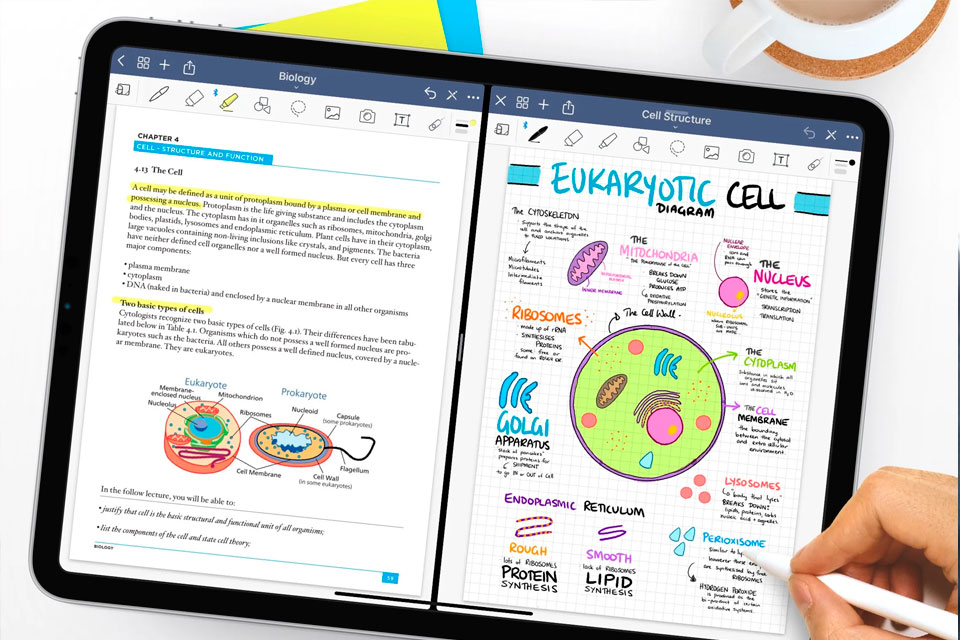Insert image using Cell Structure photo icon
The width and height of the screenshot is (960, 640).
coord(711,152)
